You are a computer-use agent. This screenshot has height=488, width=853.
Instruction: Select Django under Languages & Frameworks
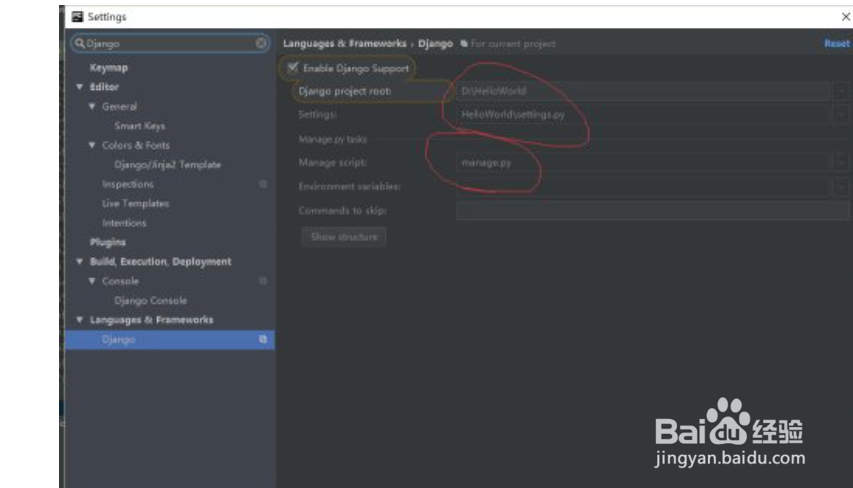170,339
